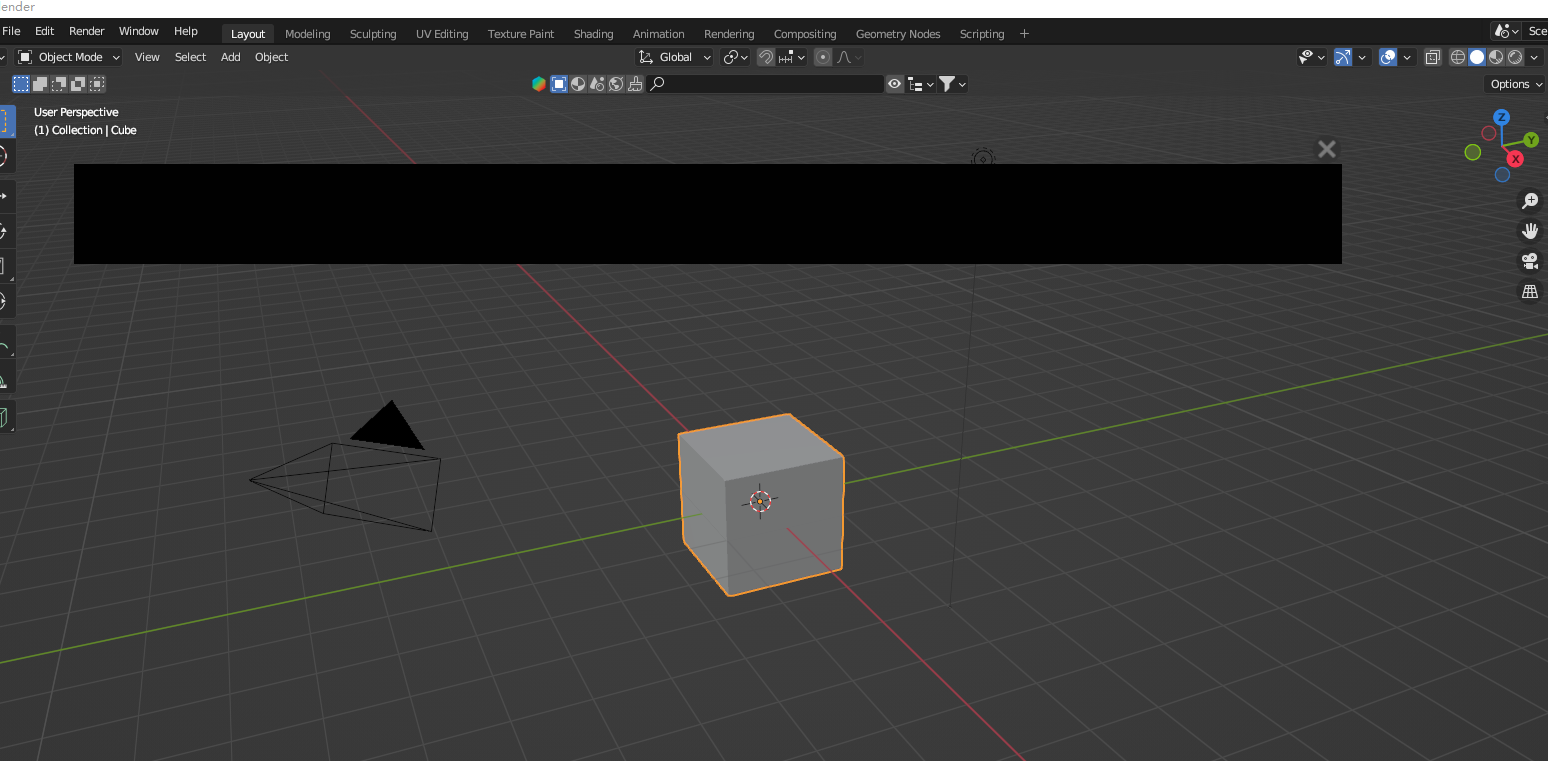Toggle Show Gizmo visibility in viewport
The height and width of the screenshot is (761, 1548).
coord(1342,57)
